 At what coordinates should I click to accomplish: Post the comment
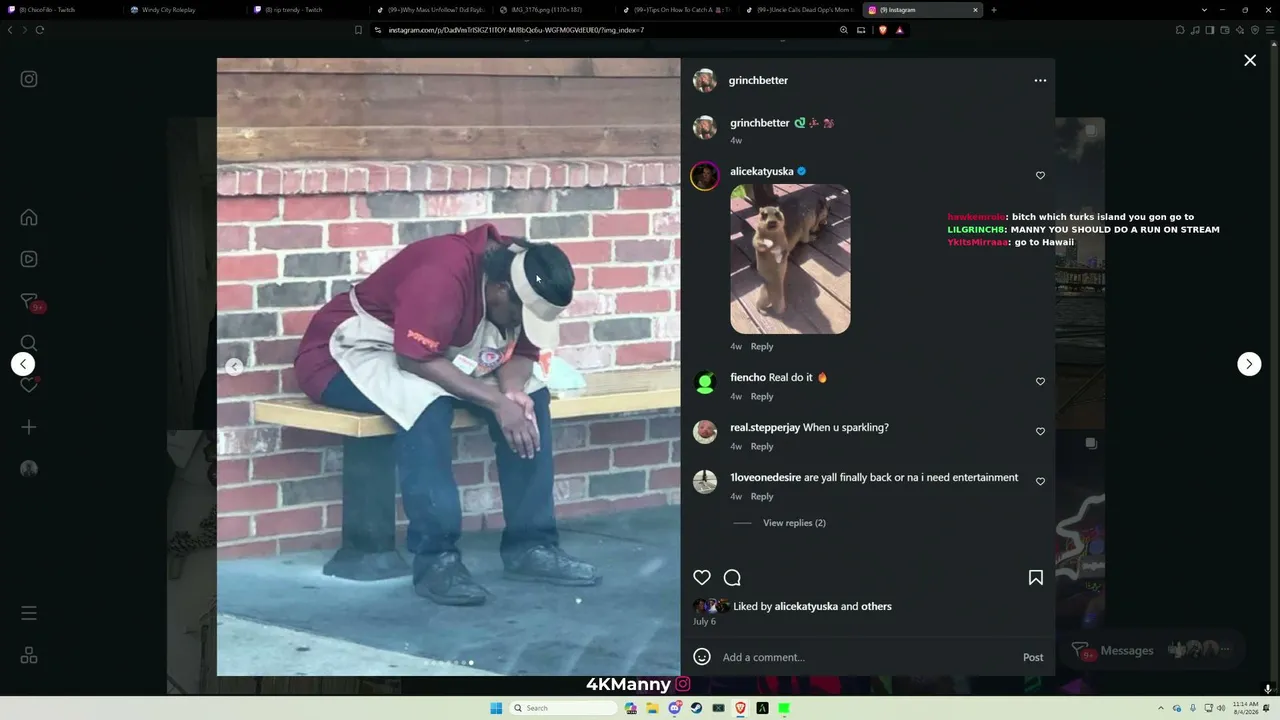(1033, 657)
